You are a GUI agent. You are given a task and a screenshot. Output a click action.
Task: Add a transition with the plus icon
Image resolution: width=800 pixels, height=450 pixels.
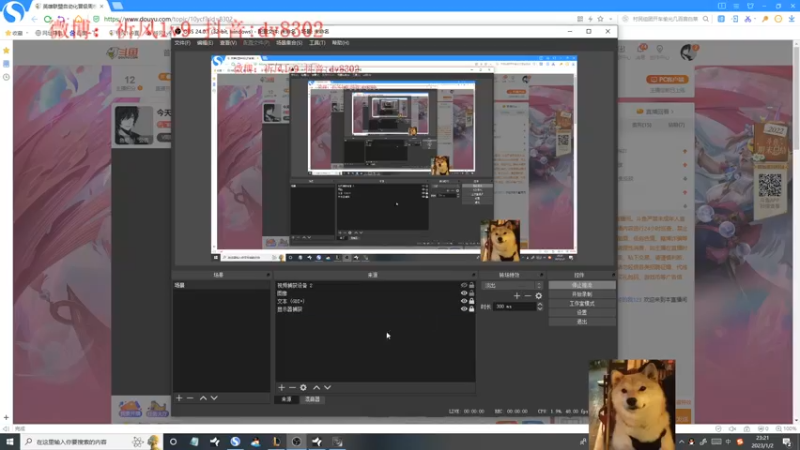[517, 296]
